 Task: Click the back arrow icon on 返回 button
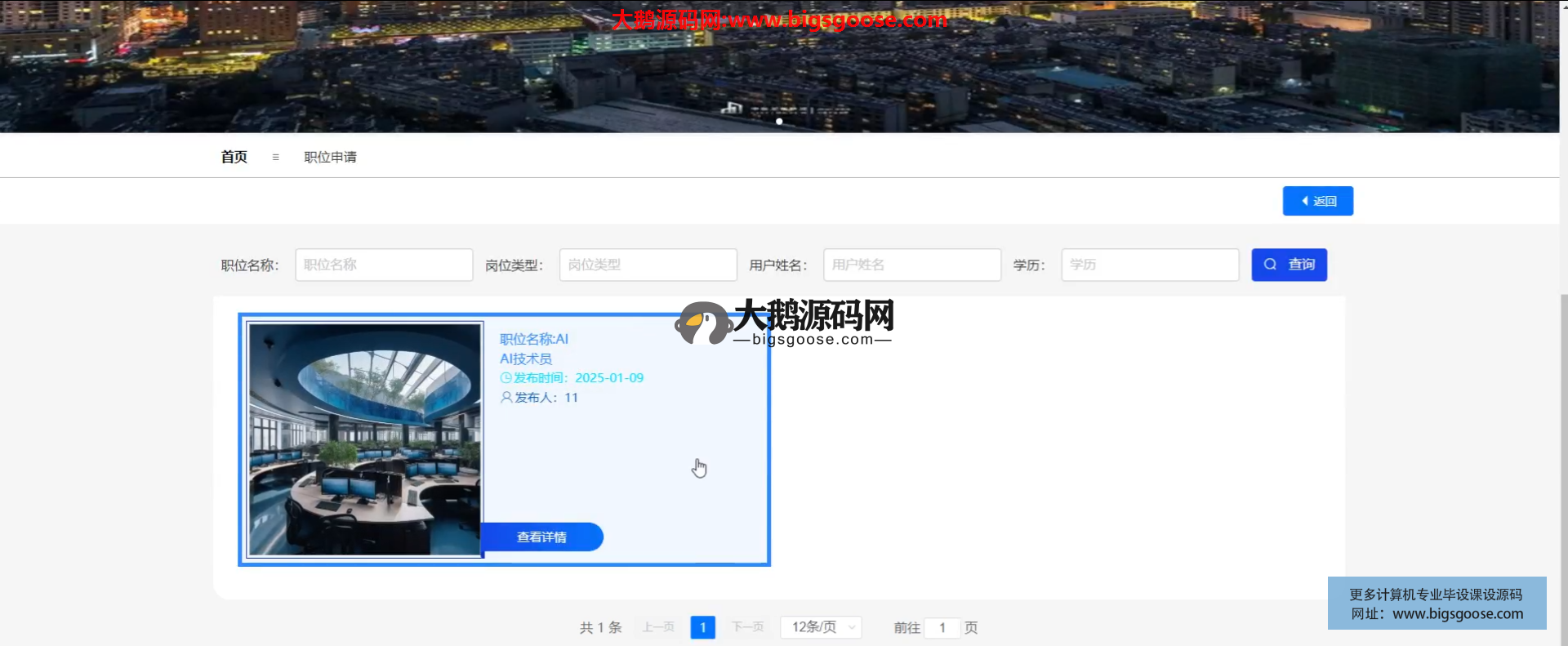coord(1305,201)
